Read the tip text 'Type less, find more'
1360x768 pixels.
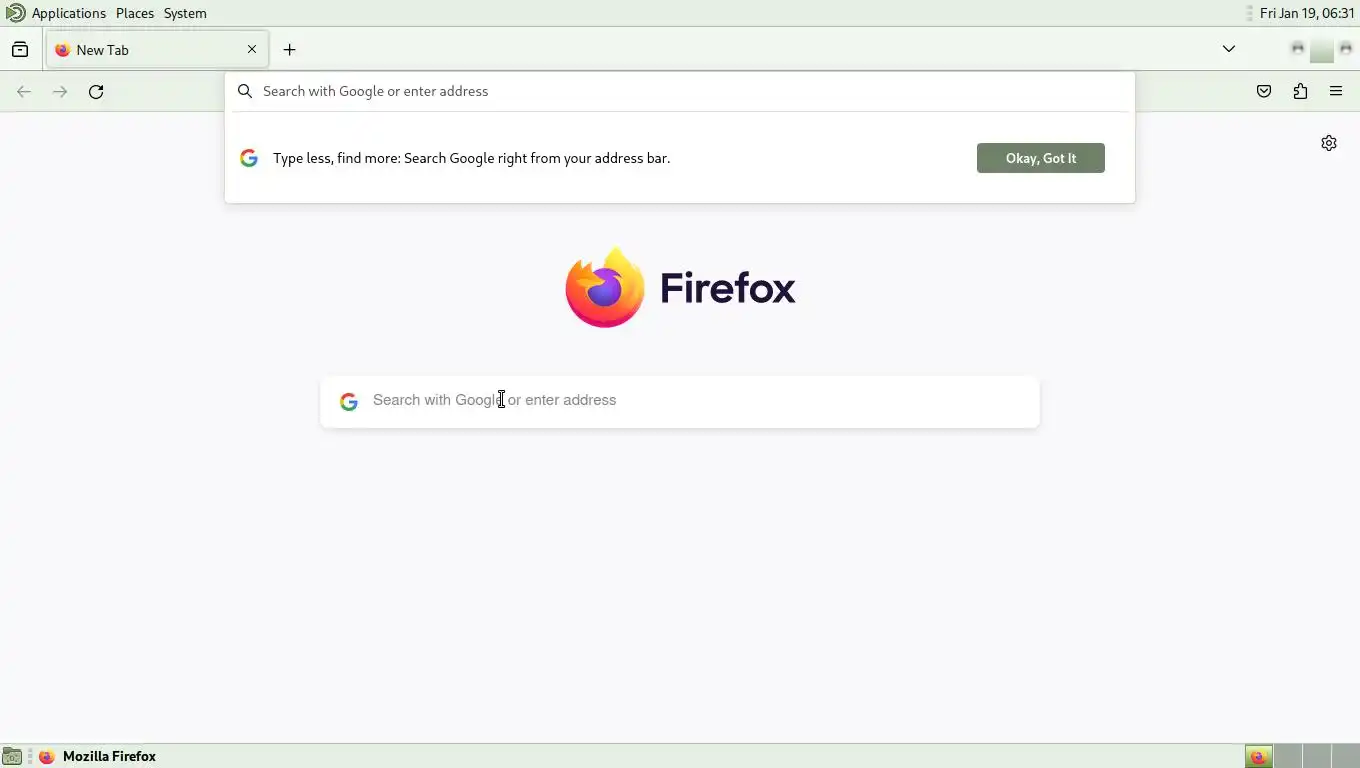point(471,158)
